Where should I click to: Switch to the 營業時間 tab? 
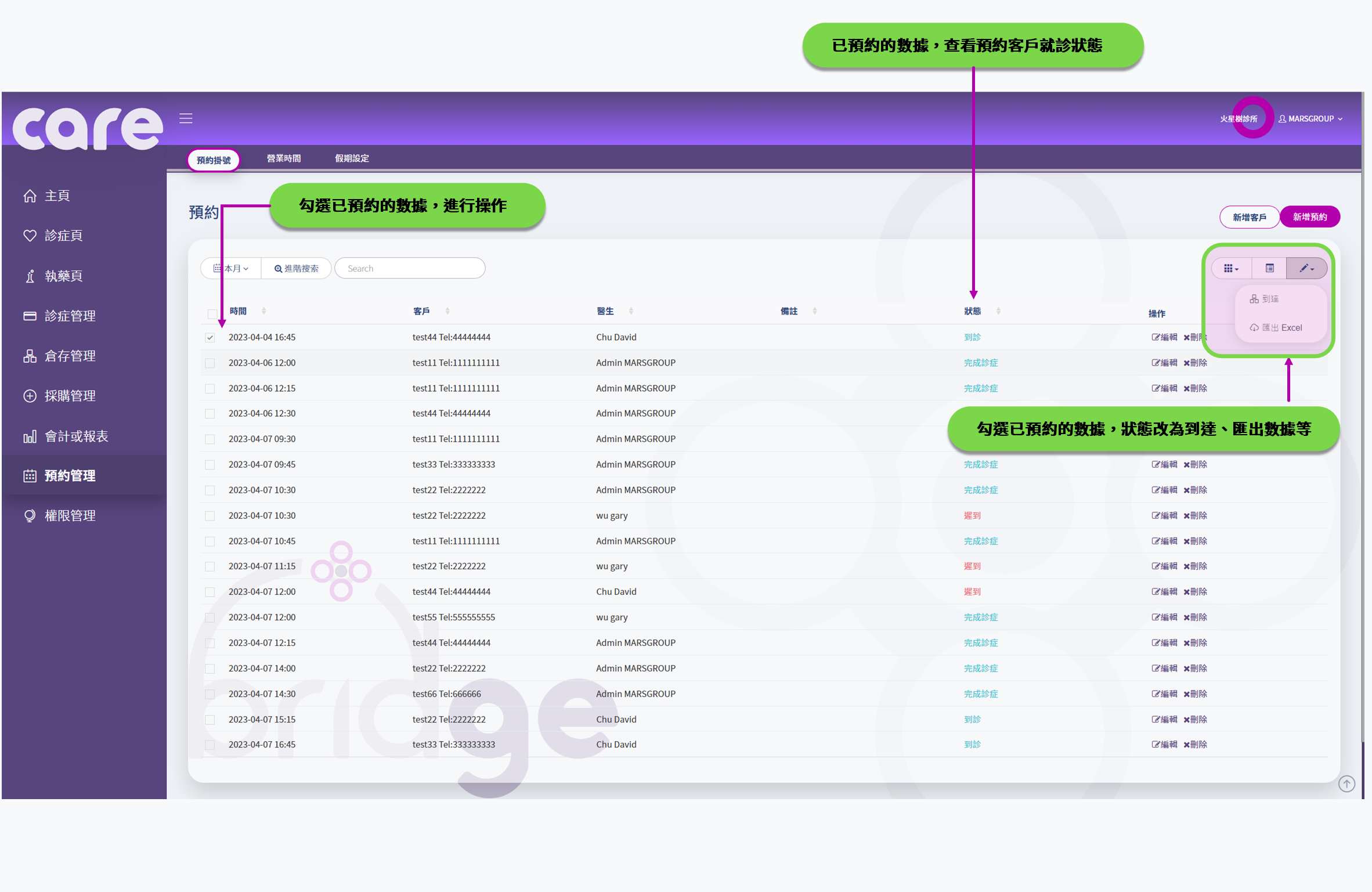(284, 158)
